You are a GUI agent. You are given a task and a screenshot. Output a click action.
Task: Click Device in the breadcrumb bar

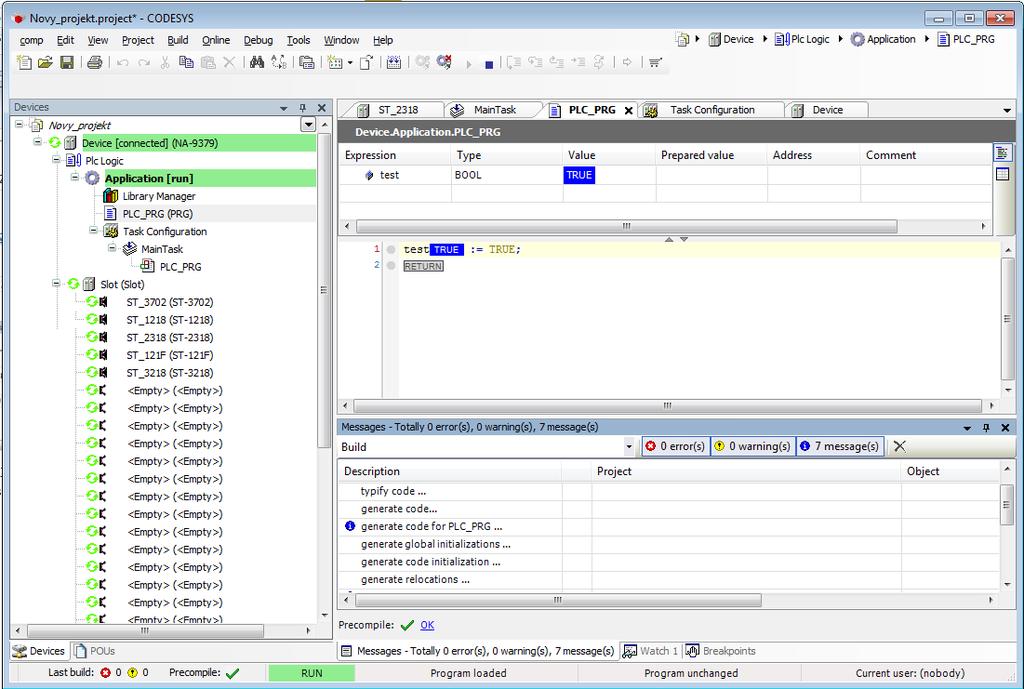point(731,39)
